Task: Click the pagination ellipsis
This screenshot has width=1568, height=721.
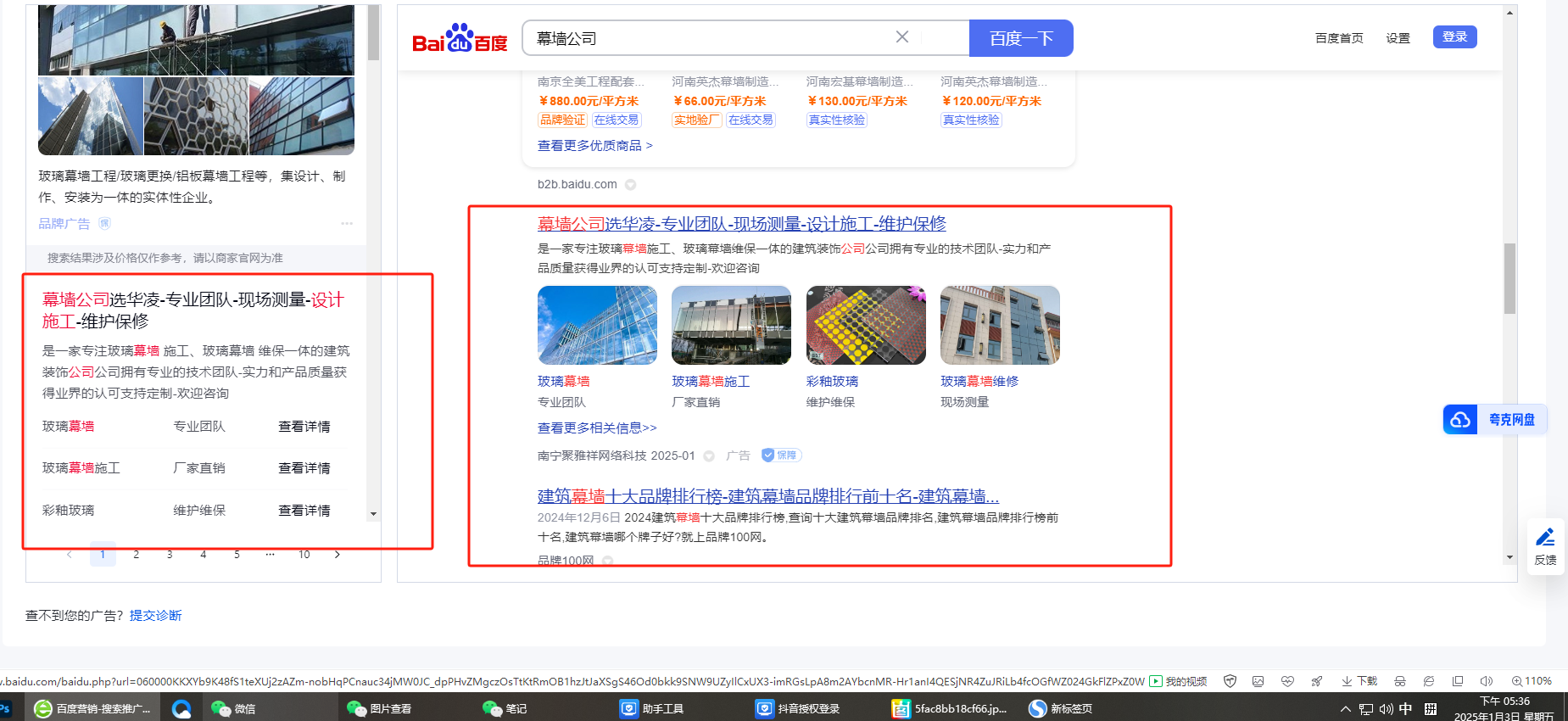Action: click(271, 555)
